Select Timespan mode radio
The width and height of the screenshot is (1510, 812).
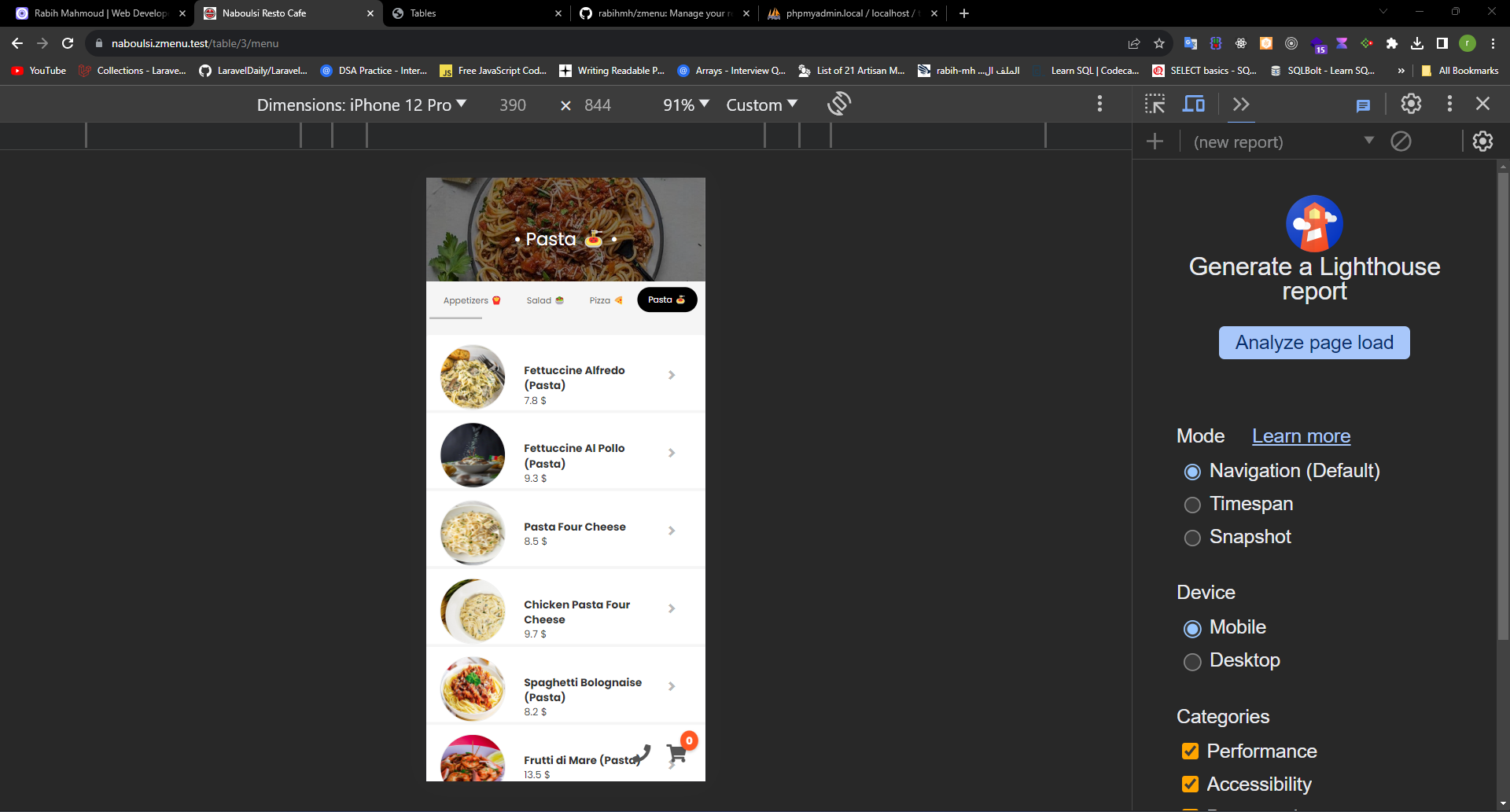(1192, 505)
